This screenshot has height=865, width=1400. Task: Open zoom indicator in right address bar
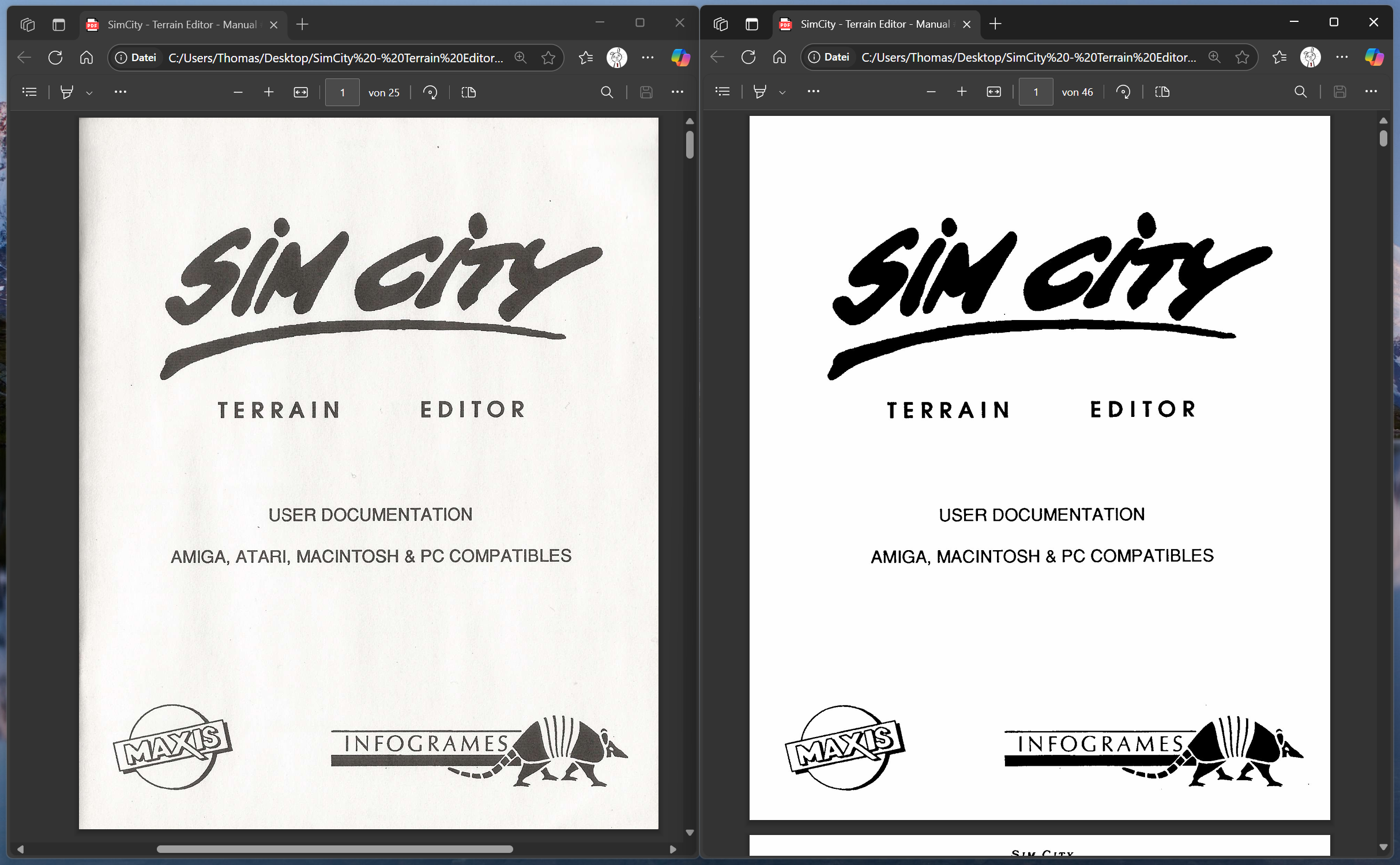[x=1214, y=57]
